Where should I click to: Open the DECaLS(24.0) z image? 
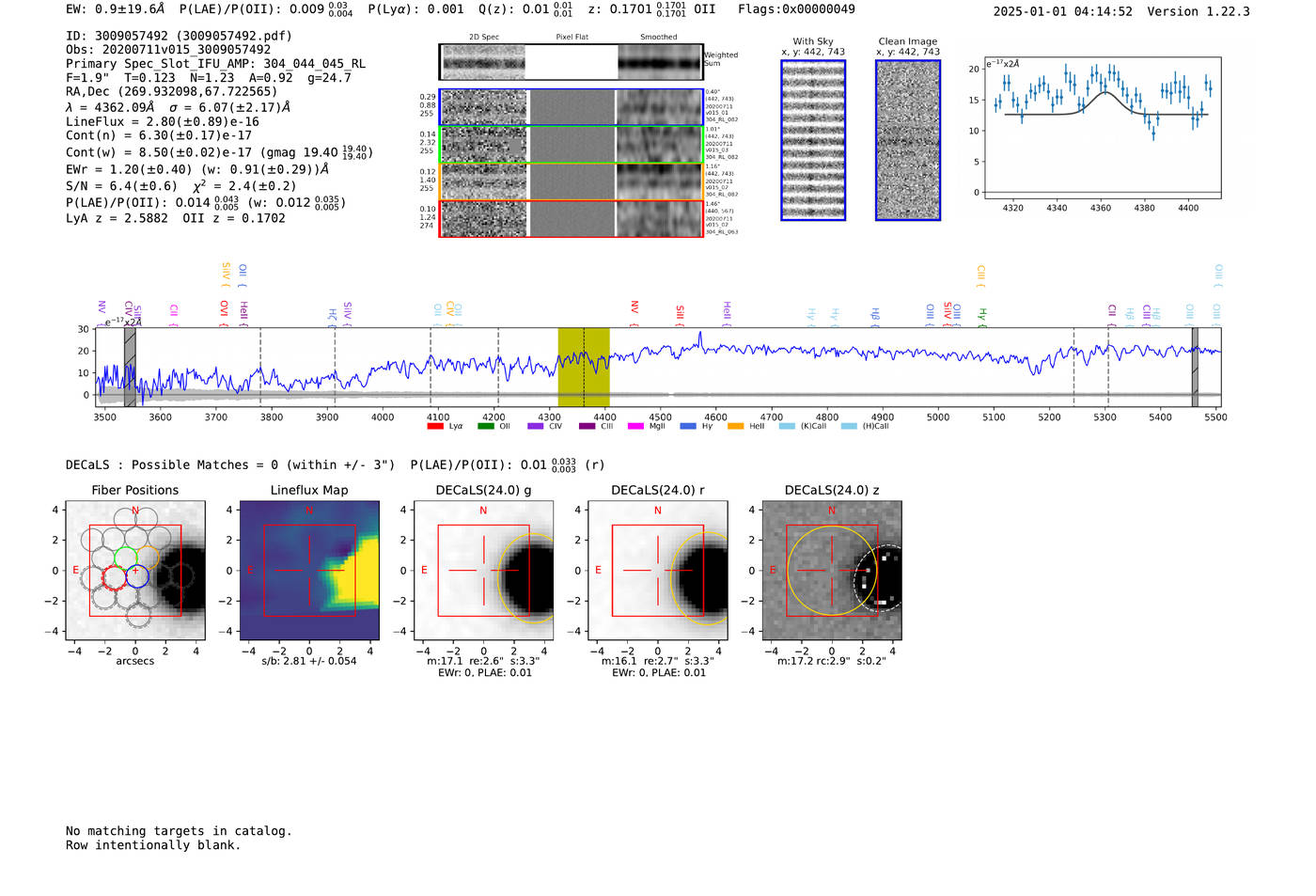[832, 571]
